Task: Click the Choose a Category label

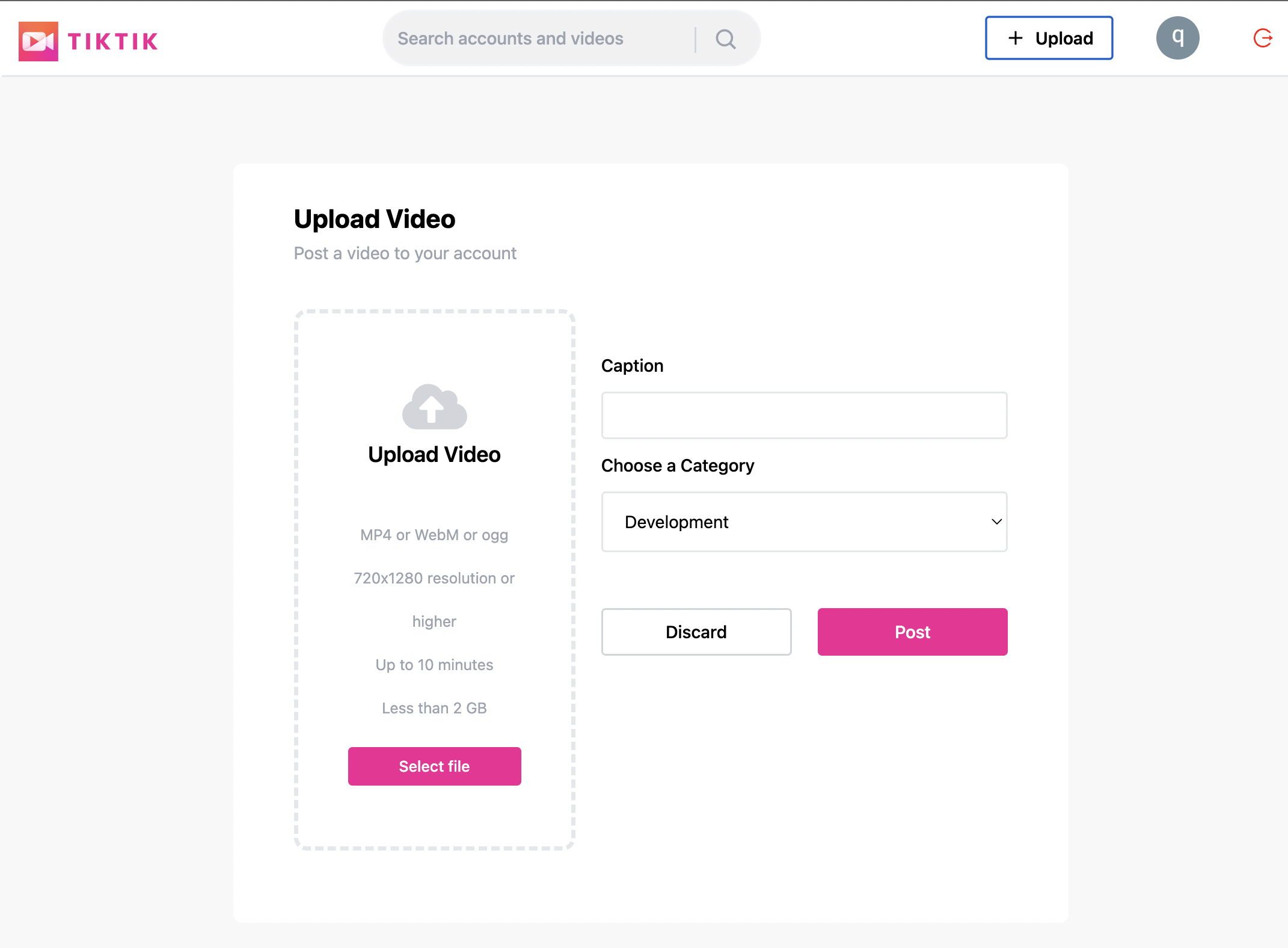Action: tap(677, 466)
